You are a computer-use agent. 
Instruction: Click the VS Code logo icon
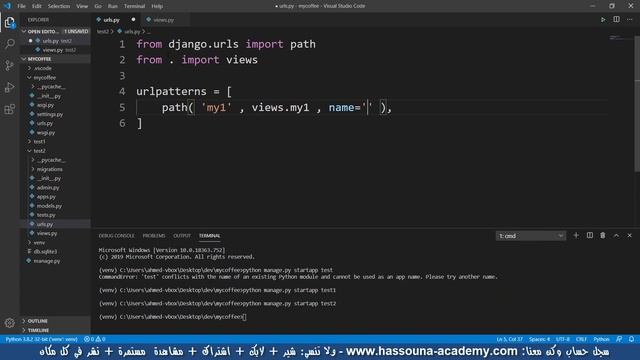pyautogui.click(x=7, y=6)
